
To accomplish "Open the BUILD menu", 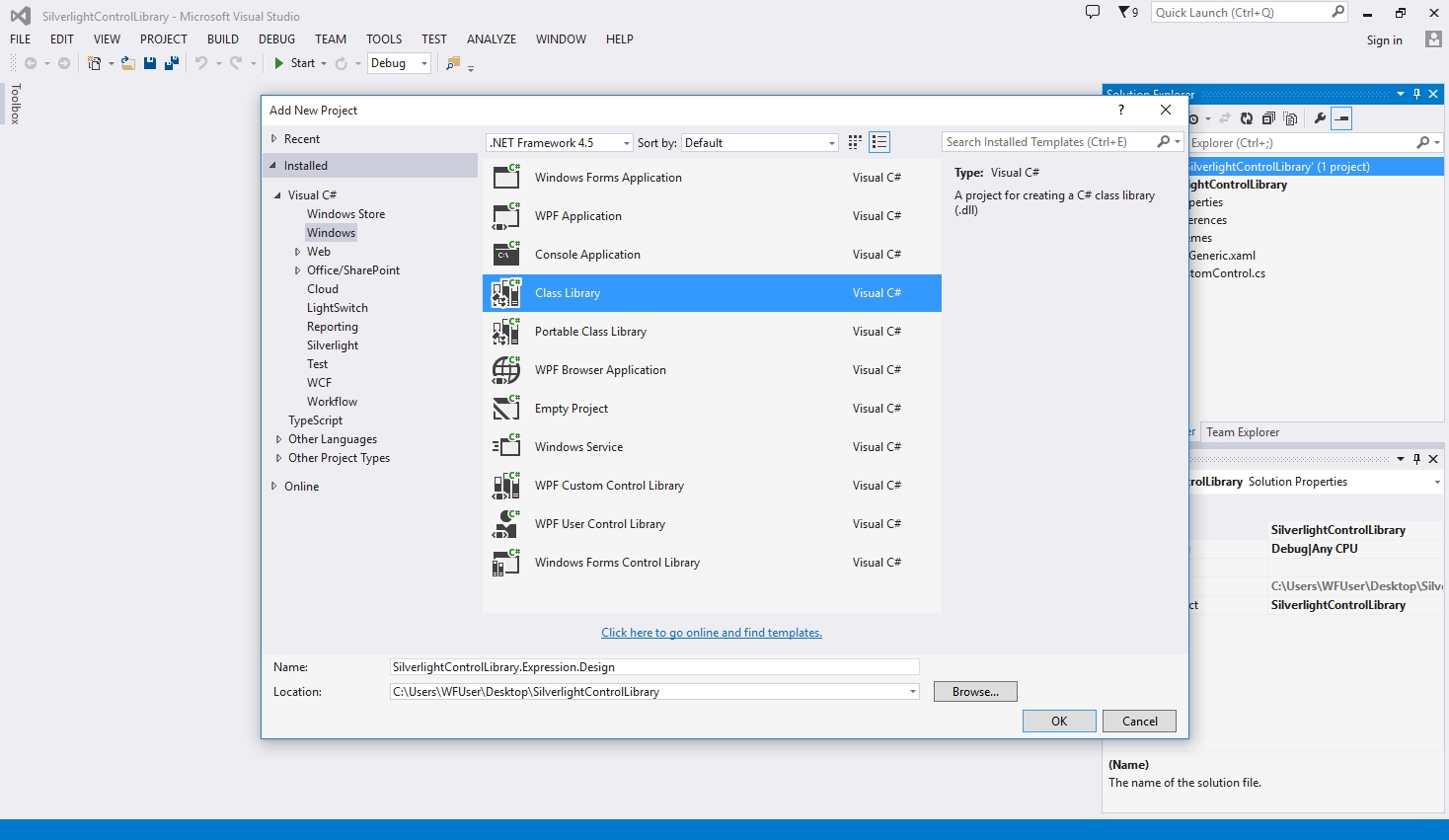I will point(222,39).
